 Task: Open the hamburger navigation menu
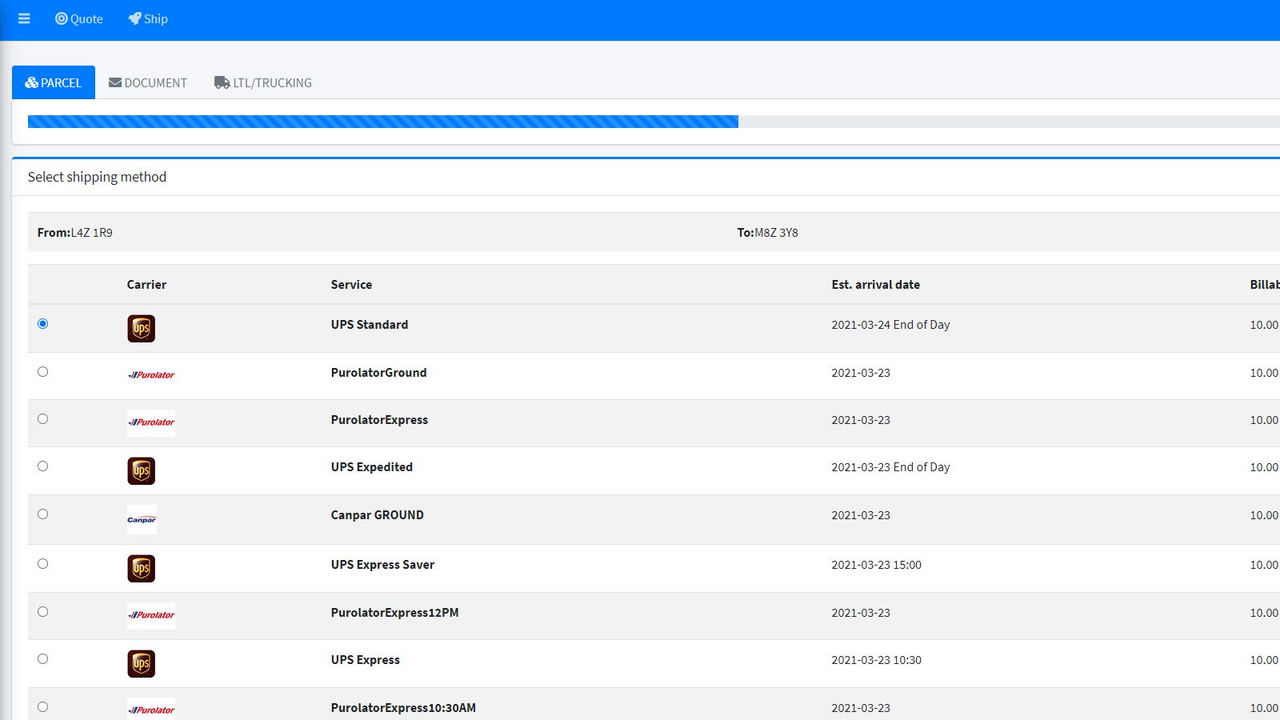(x=23, y=18)
